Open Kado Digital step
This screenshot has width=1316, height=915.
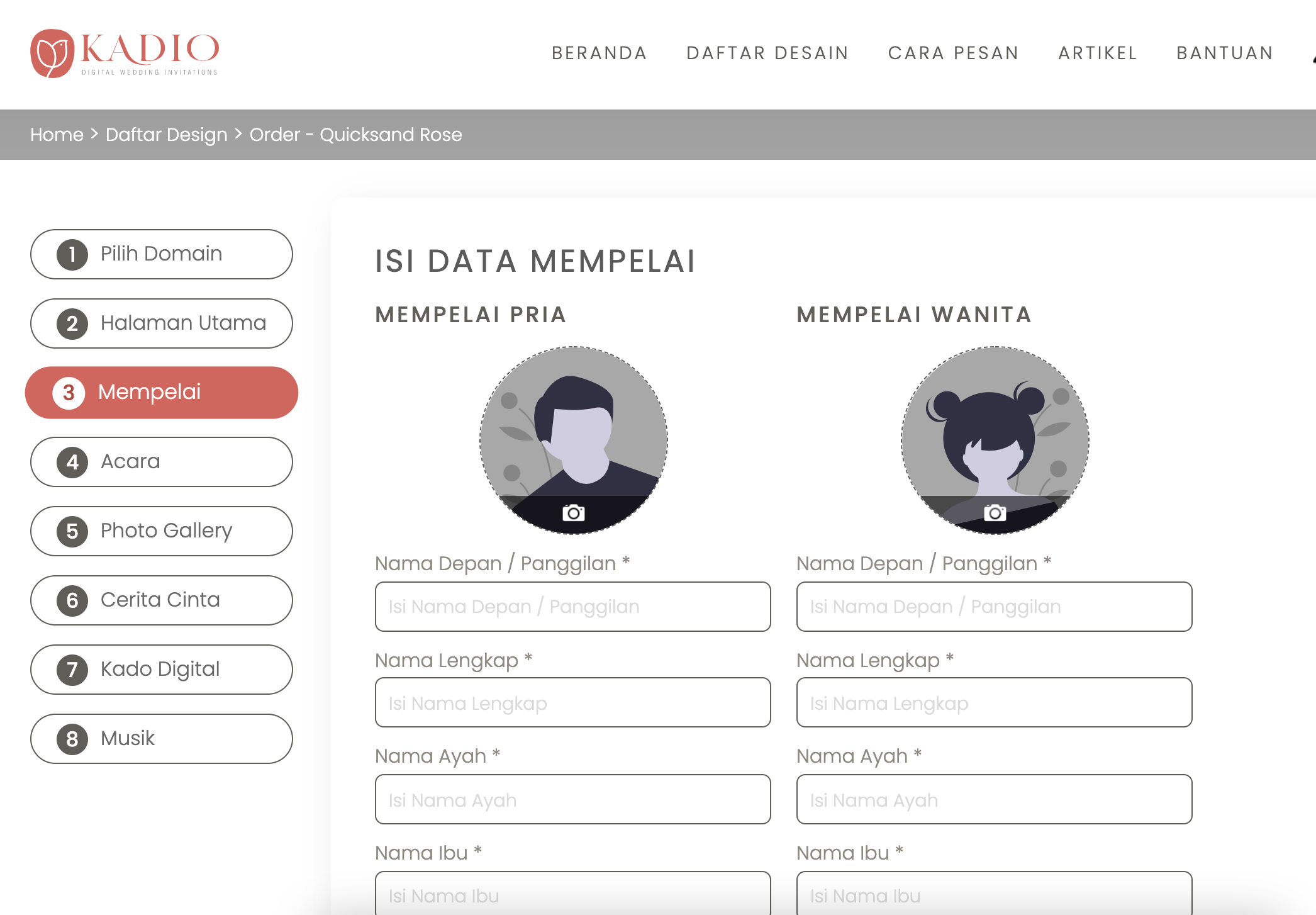pyautogui.click(x=162, y=670)
